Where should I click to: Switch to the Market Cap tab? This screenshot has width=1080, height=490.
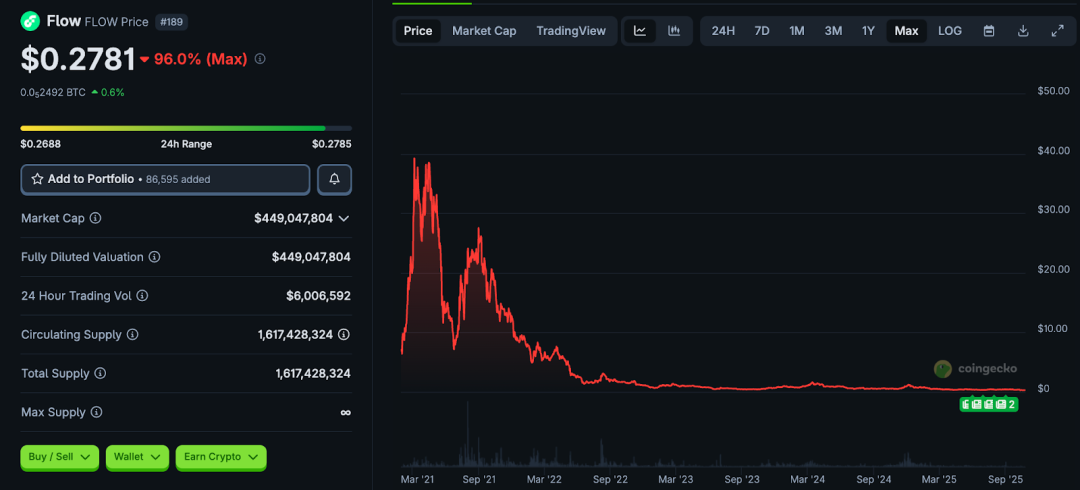coord(484,31)
